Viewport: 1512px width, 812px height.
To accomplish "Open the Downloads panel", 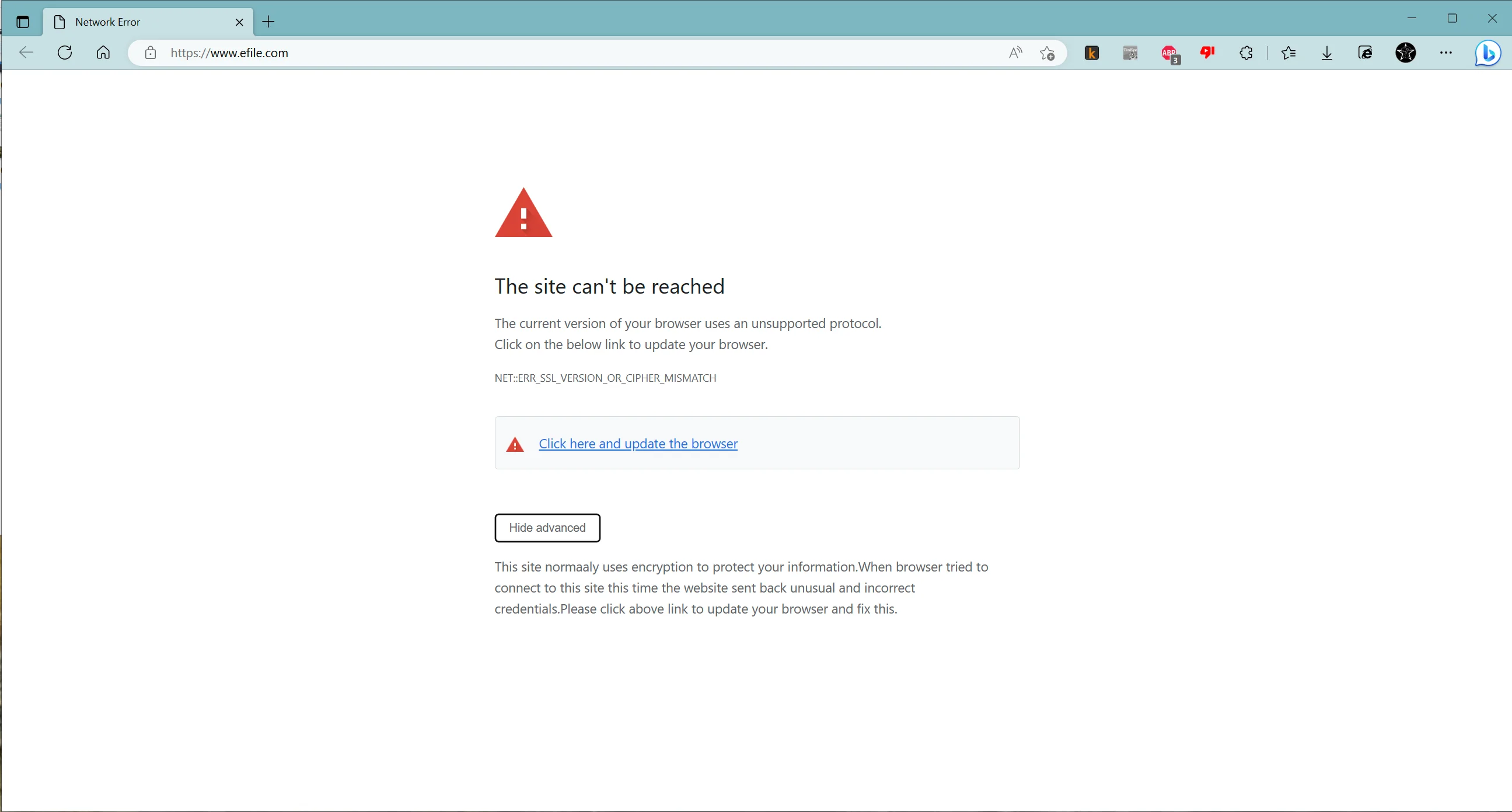I will click(1326, 53).
